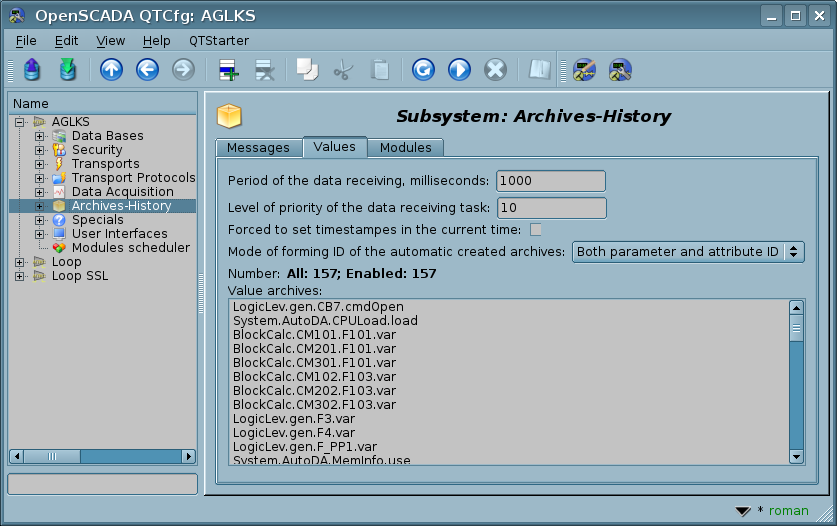The image size is (837, 526).
Task: Click tree scroll left arrow
Action: (x=17, y=457)
